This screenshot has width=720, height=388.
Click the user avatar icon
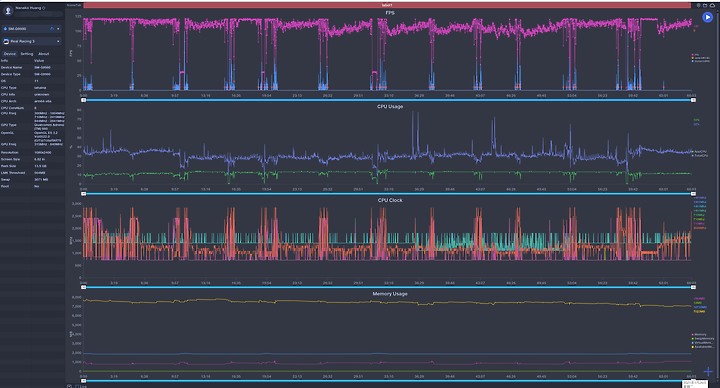(x=8, y=11)
